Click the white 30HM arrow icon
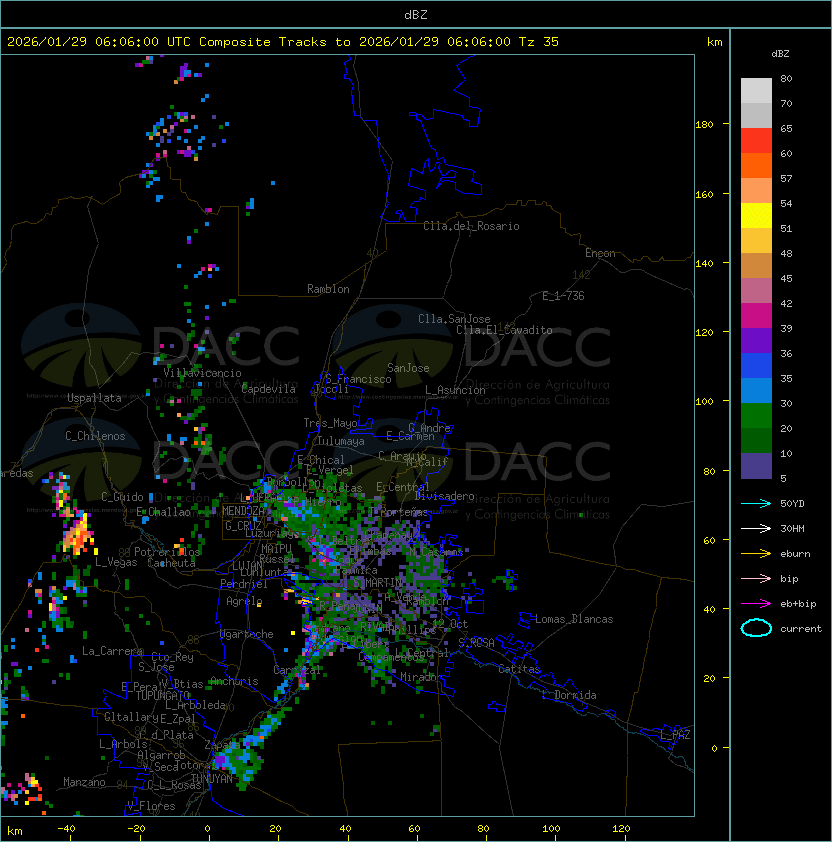 756,528
